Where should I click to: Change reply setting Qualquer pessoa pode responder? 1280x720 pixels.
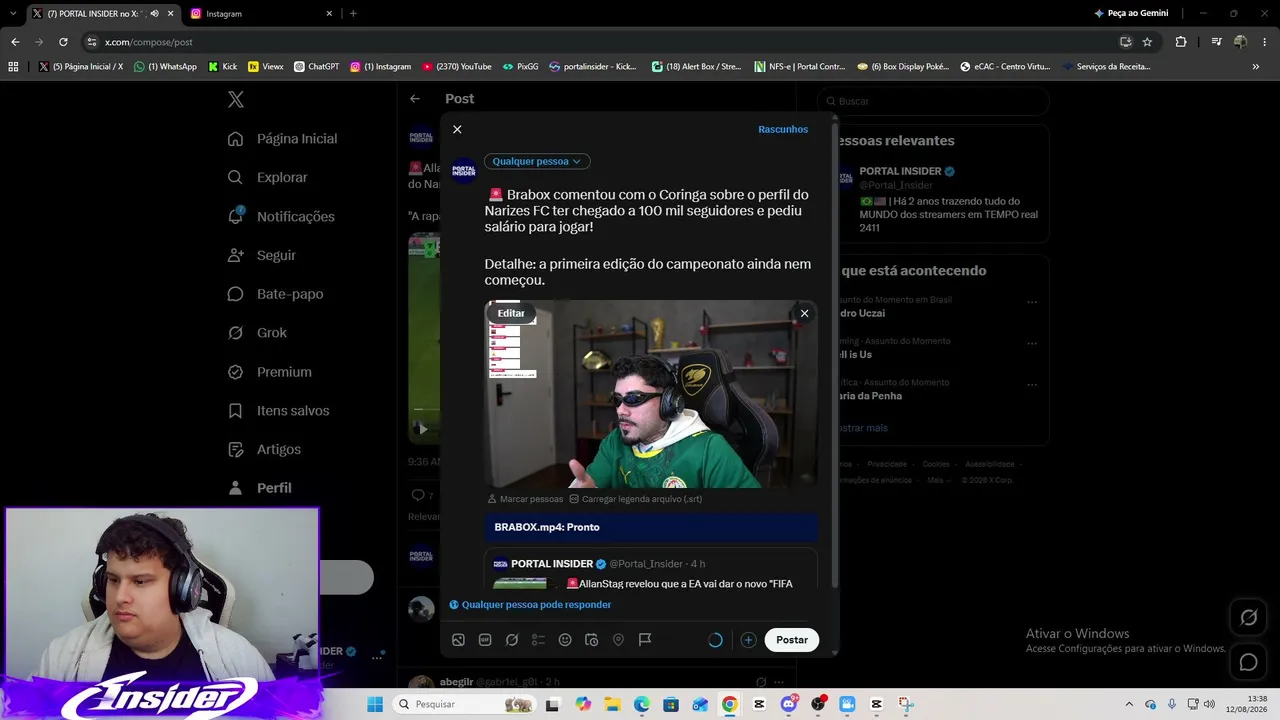530,605
